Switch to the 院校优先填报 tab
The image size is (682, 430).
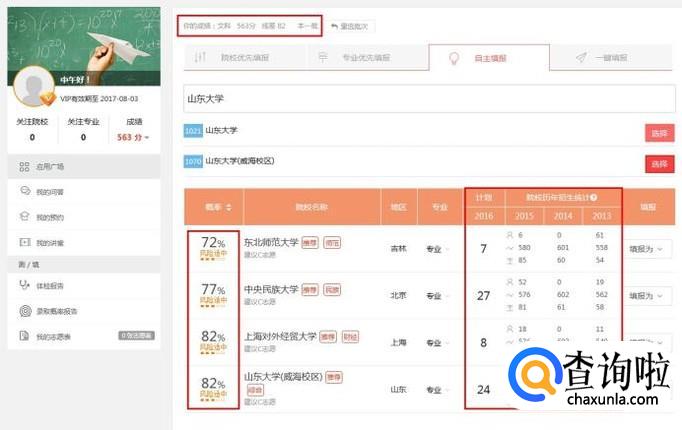pos(245,57)
